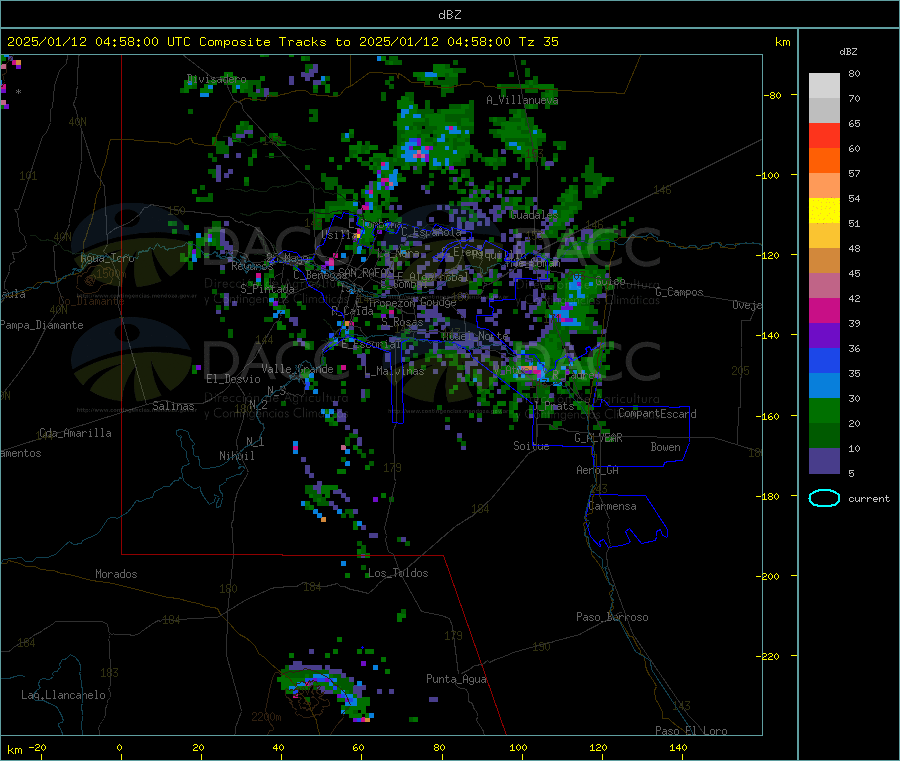Click the 'El_Desvio' map label

pos(233,379)
